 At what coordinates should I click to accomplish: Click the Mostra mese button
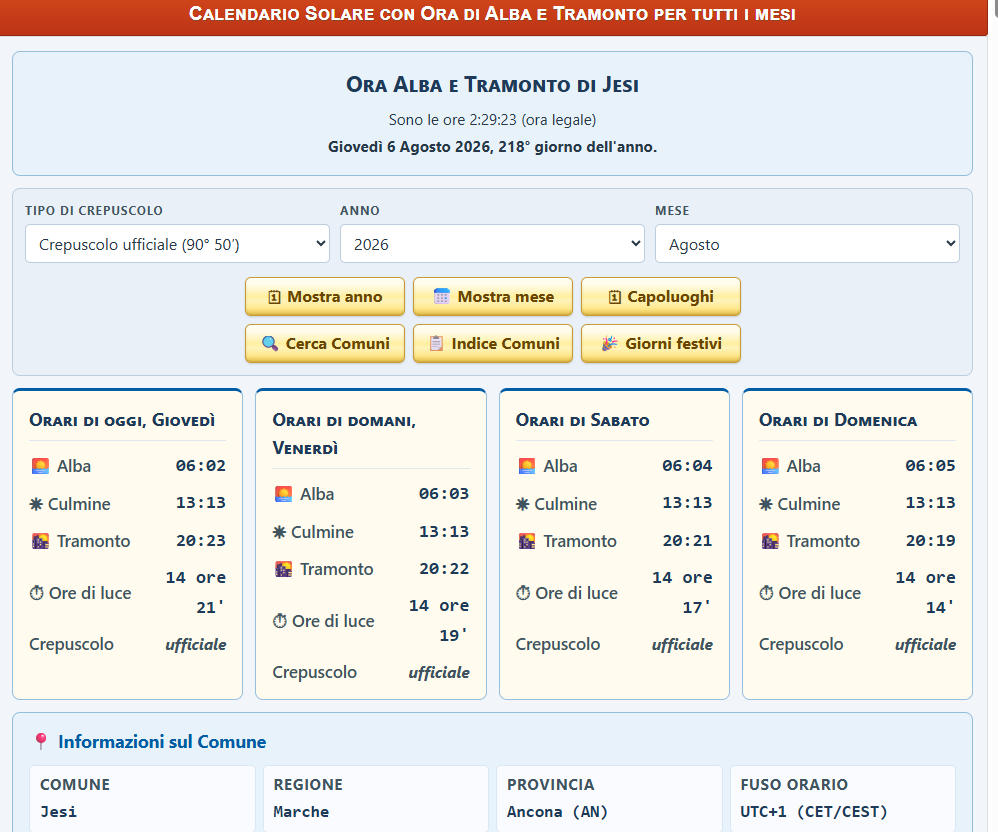click(x=493, y=297)
